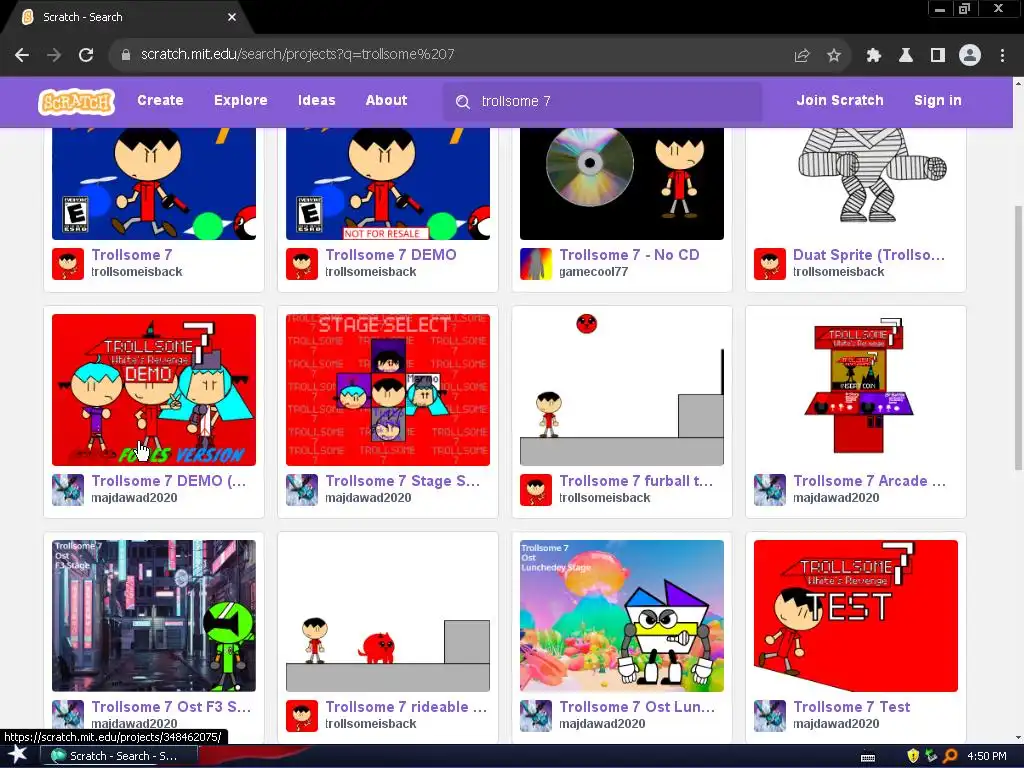Go to the Ideas page
The image size is (1024, 768).
tap(317, 101)
